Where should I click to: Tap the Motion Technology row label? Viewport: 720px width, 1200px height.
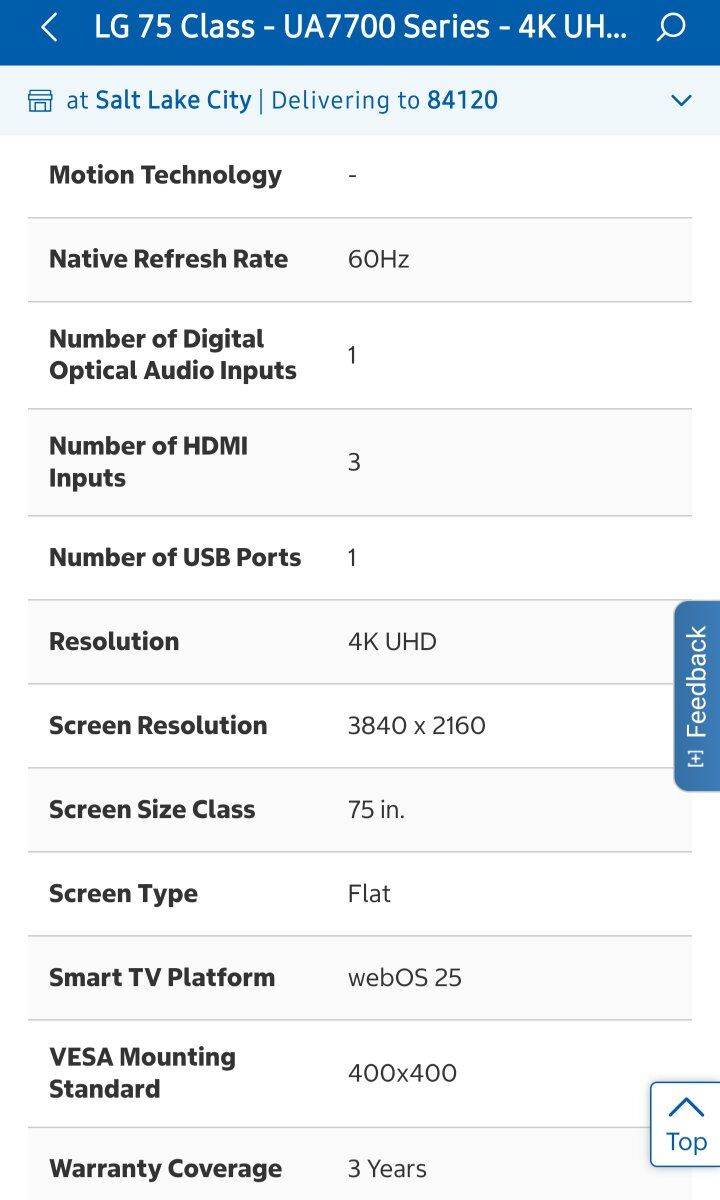165,175
